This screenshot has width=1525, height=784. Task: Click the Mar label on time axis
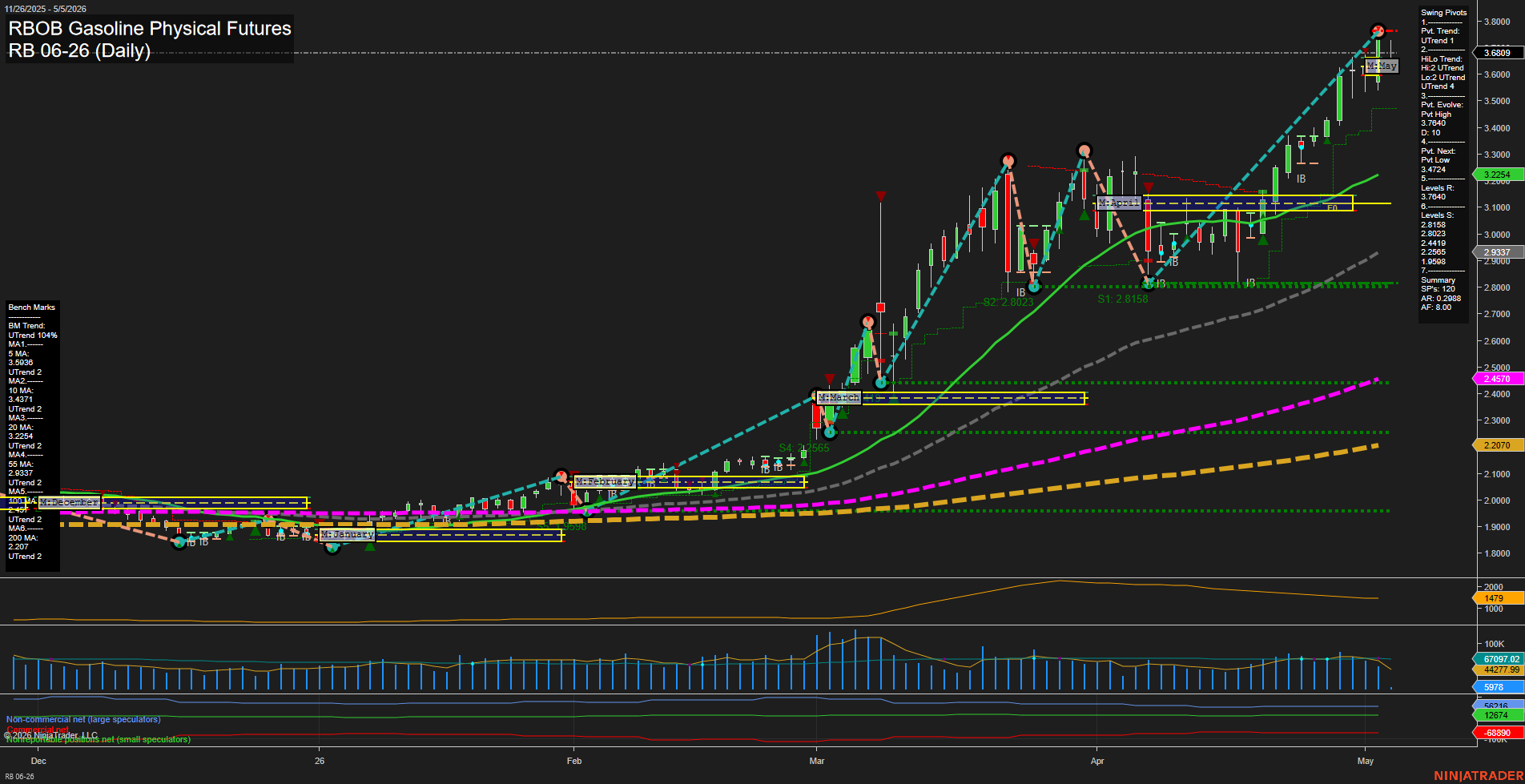point(817,761)
